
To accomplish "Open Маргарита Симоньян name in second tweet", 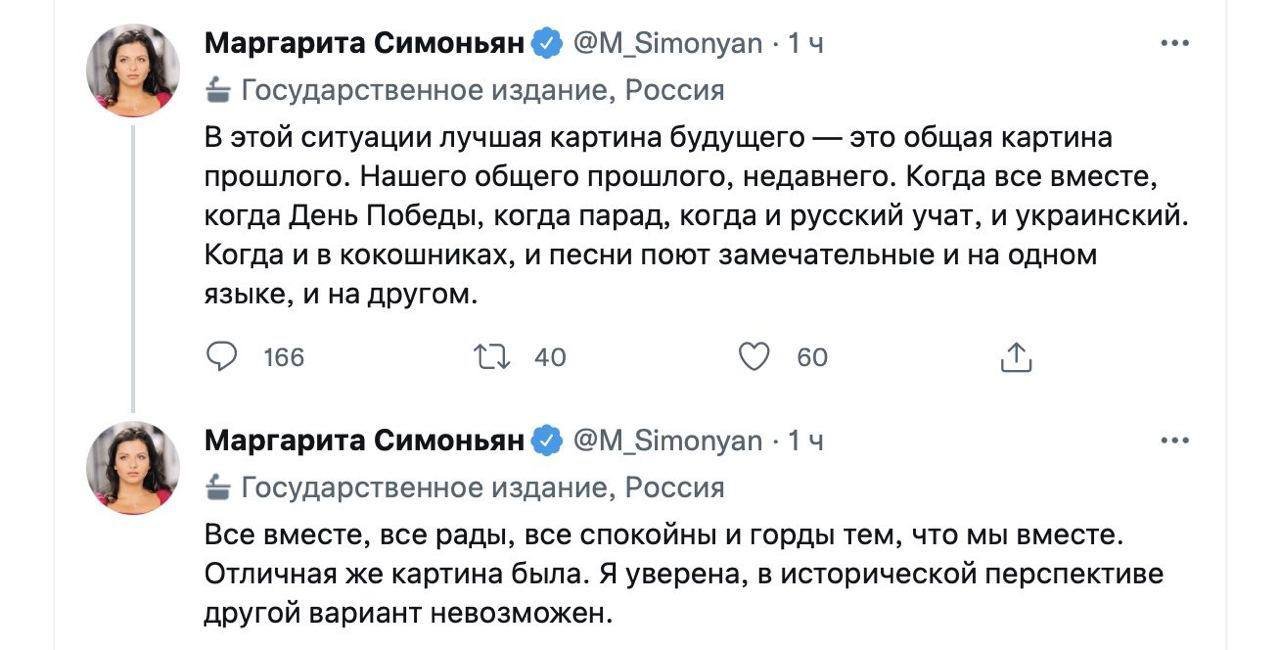I will pyautogui.click(x=364, y=440).
